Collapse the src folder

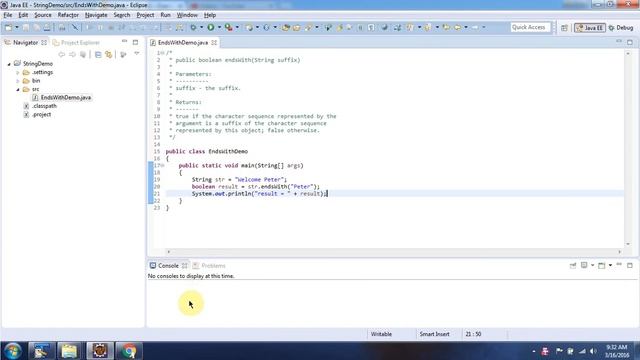pyautogui.click(x=18, y=89)
